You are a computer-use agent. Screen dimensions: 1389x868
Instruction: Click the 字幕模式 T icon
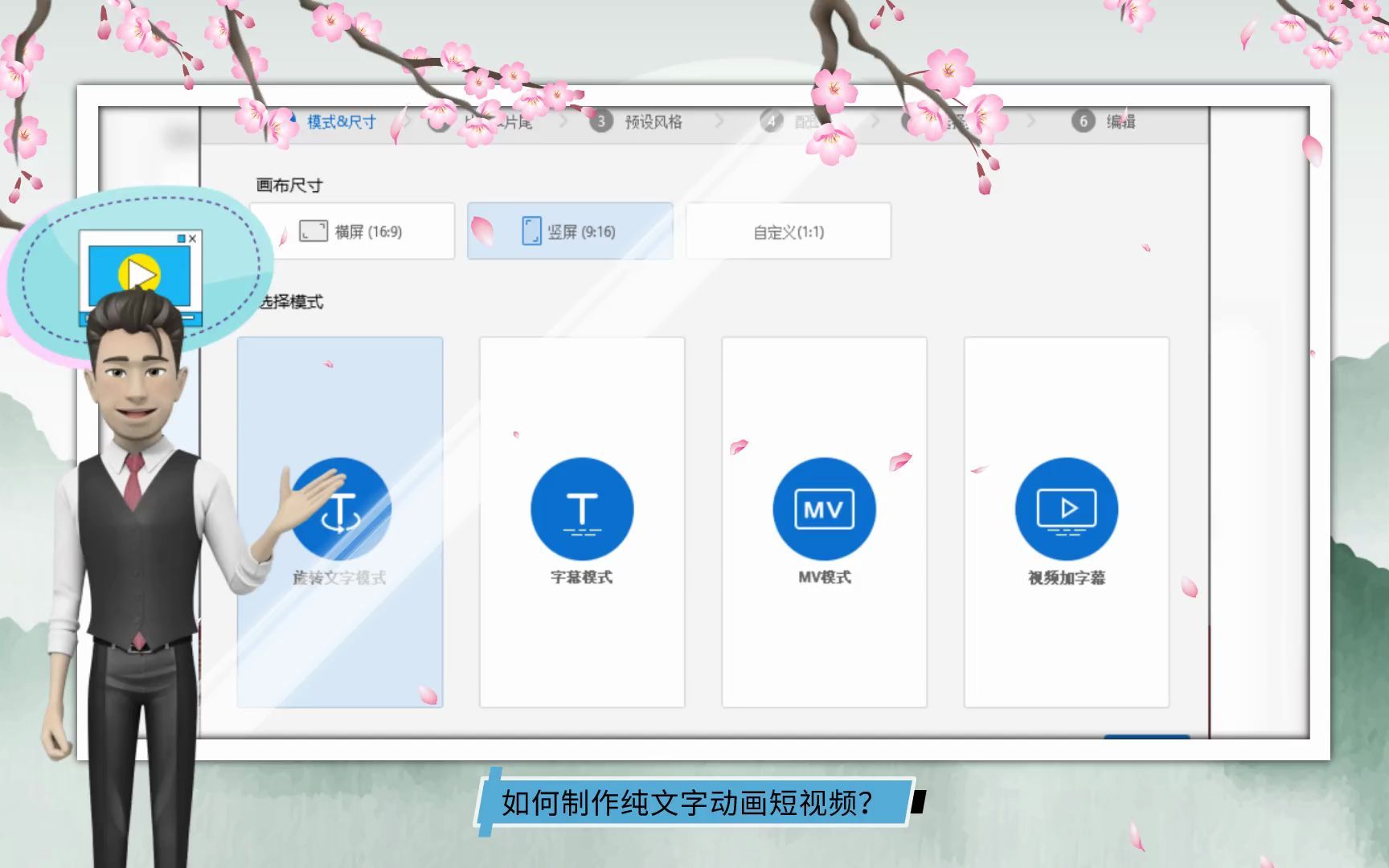(x=582, y=510)
